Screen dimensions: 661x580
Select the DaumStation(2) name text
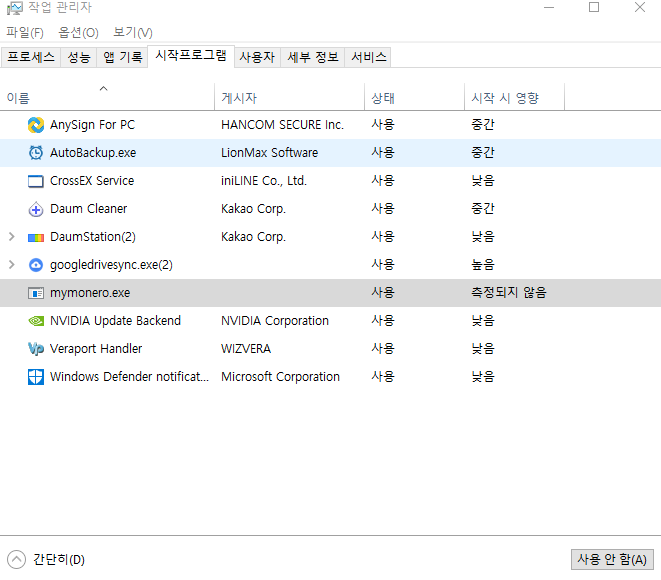tap(93, 237)
